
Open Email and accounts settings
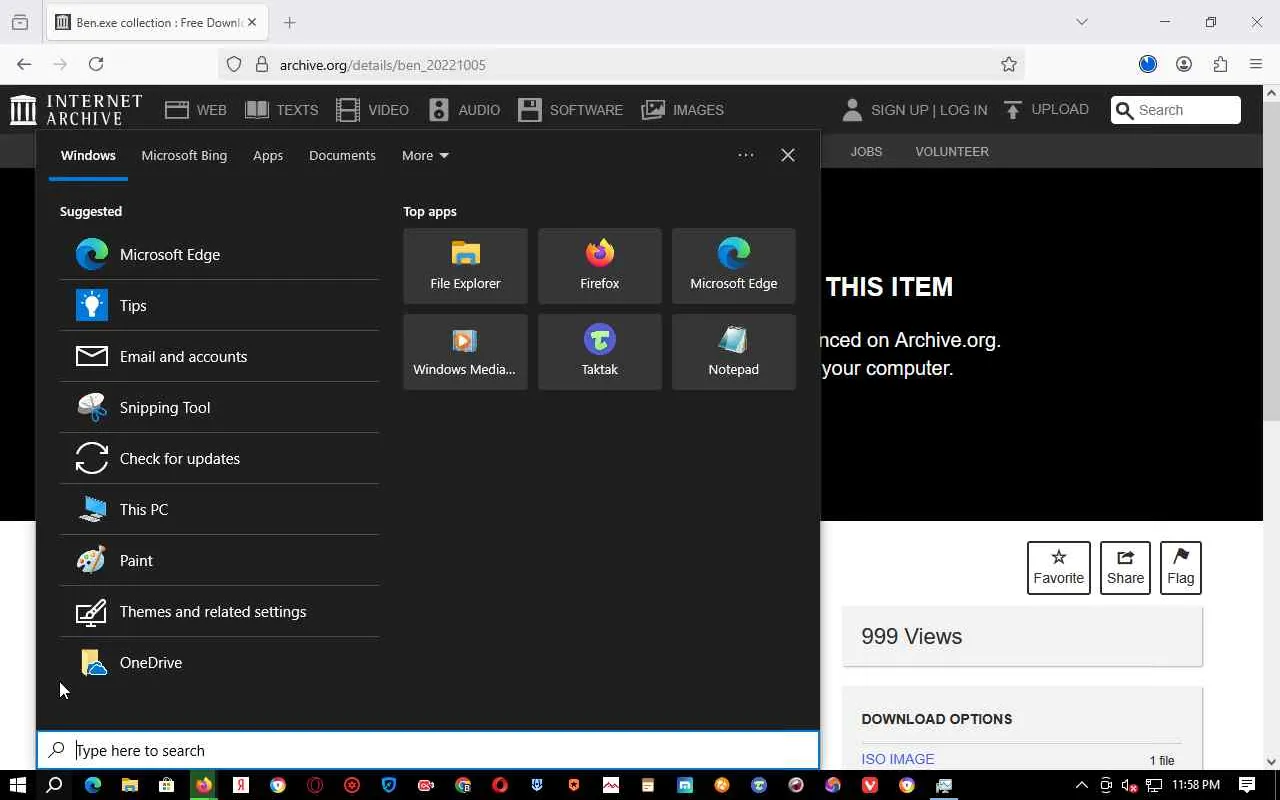219,356
